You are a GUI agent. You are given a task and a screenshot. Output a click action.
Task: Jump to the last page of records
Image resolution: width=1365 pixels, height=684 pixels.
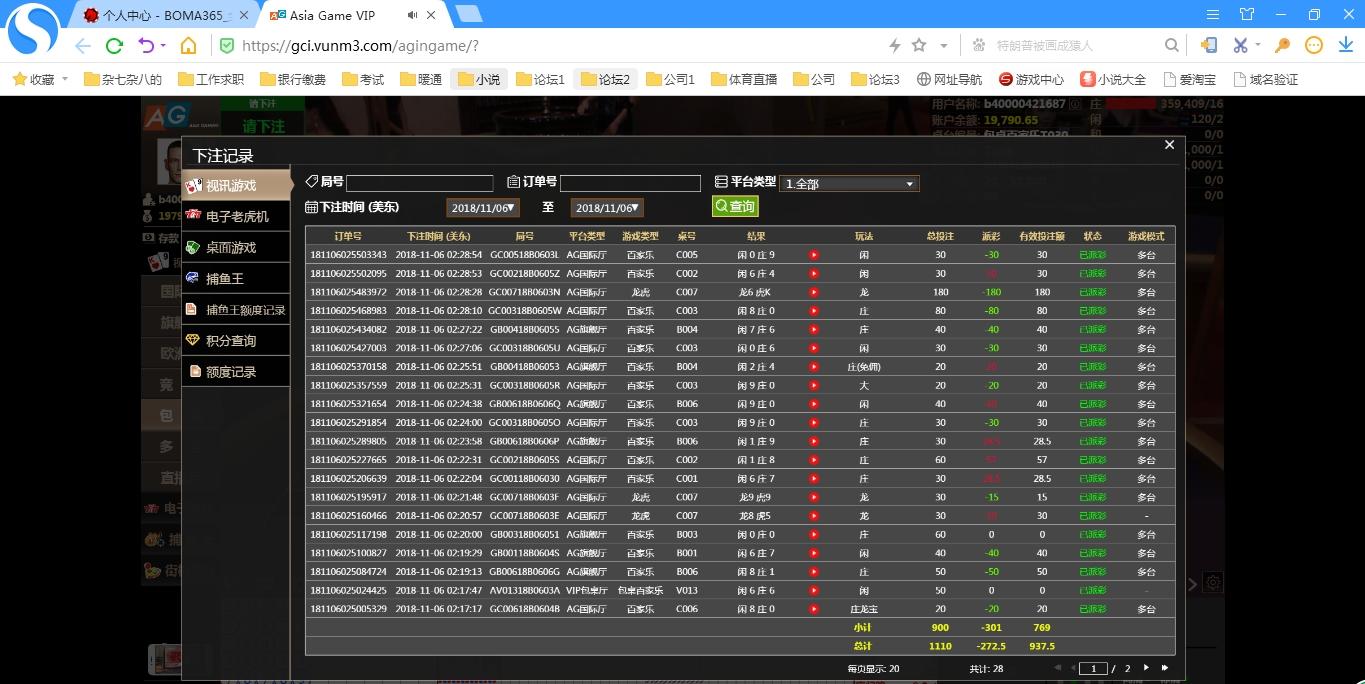pos(1165,668)
